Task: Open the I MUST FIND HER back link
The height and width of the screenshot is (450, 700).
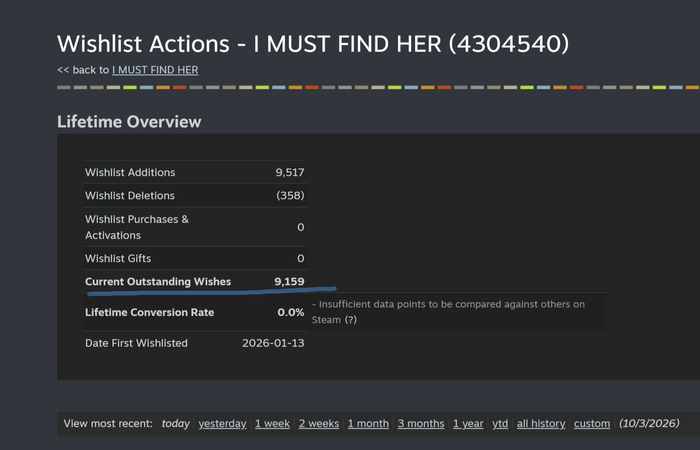Action: [155, 70]
